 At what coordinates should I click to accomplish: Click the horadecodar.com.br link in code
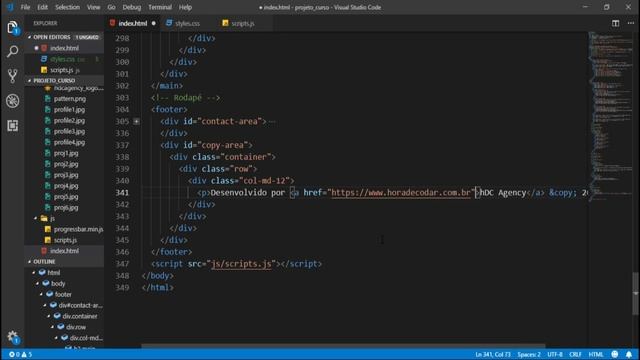pos(401,192)
